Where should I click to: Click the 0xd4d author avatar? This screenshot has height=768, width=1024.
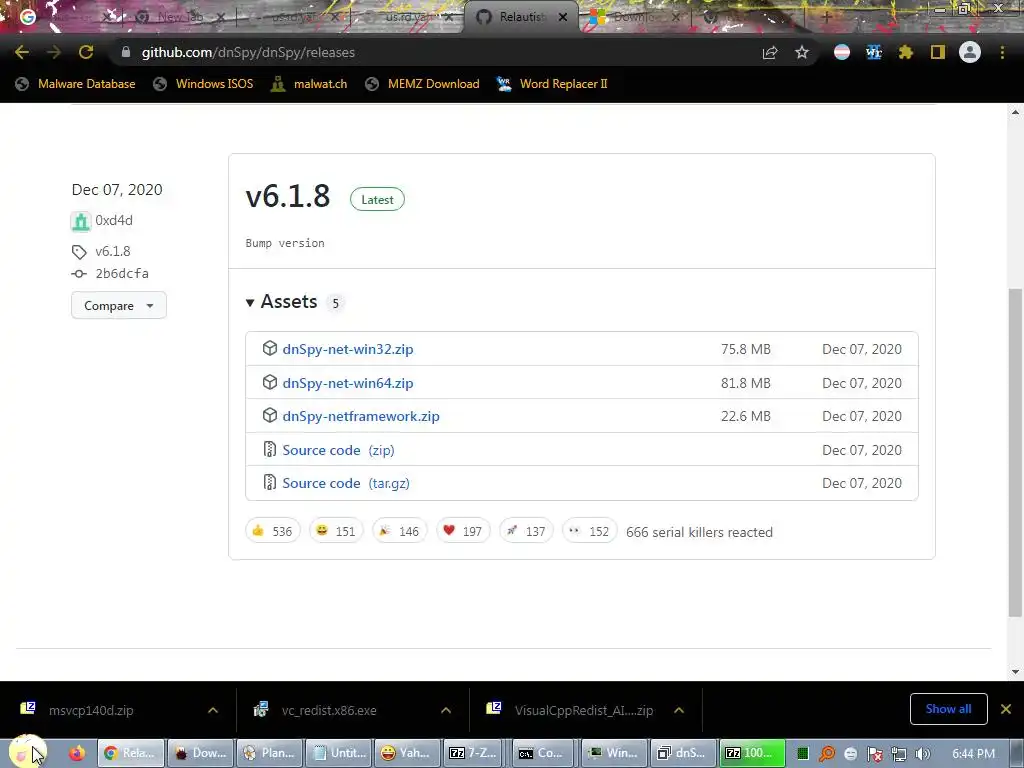click(x=80, y=221)
